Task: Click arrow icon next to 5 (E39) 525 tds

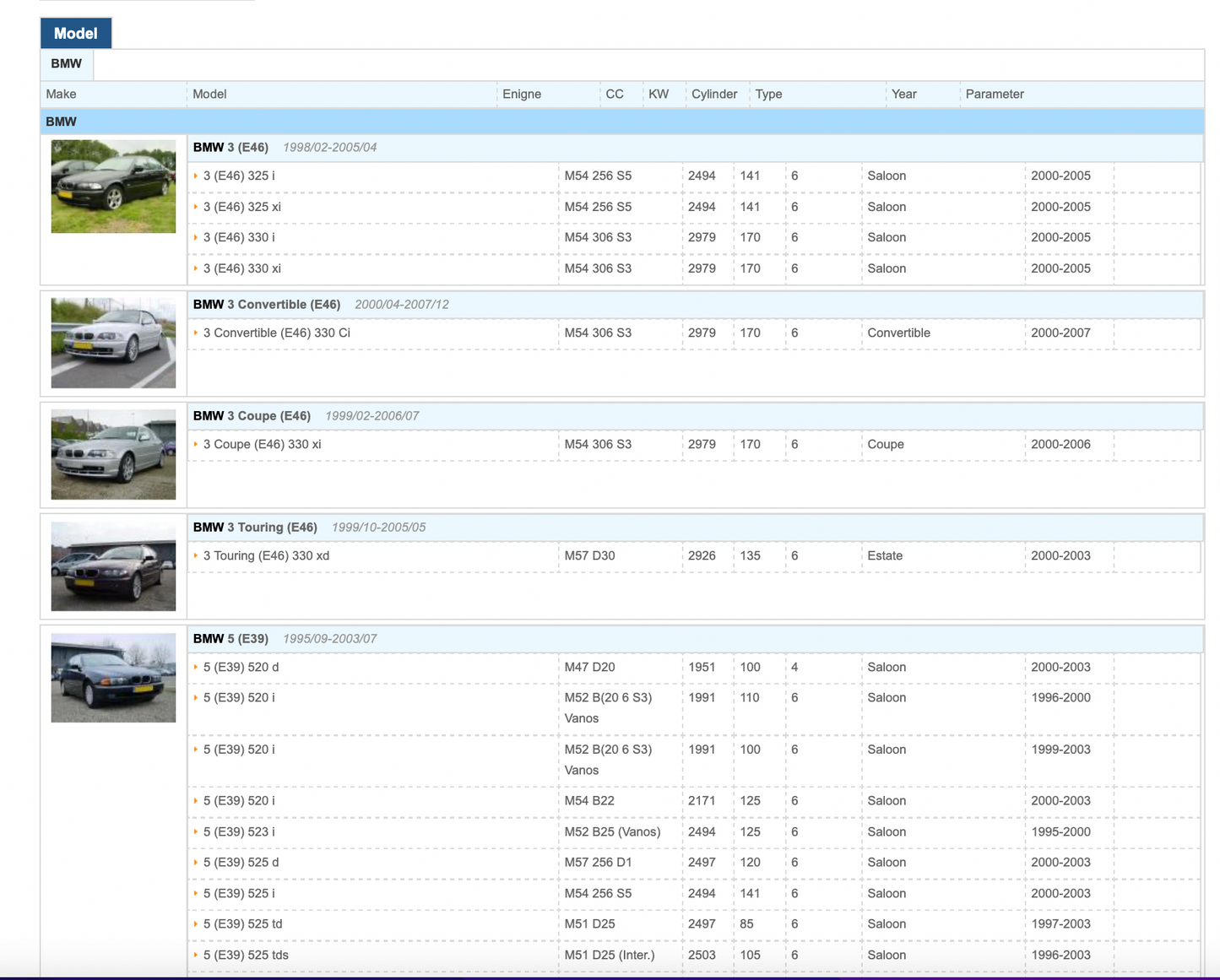Action: pos(196,956)
